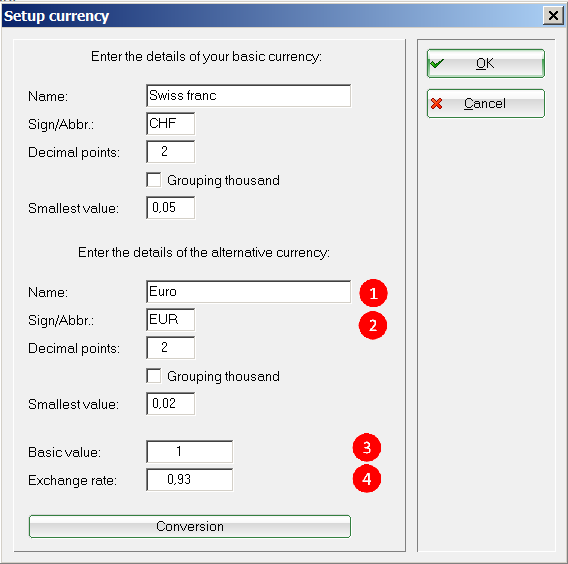Image resolution: width=568 pixels, height=564 pixels.
Task: Enable Grouping thousand for basic currency
Action: click(154, 180)
